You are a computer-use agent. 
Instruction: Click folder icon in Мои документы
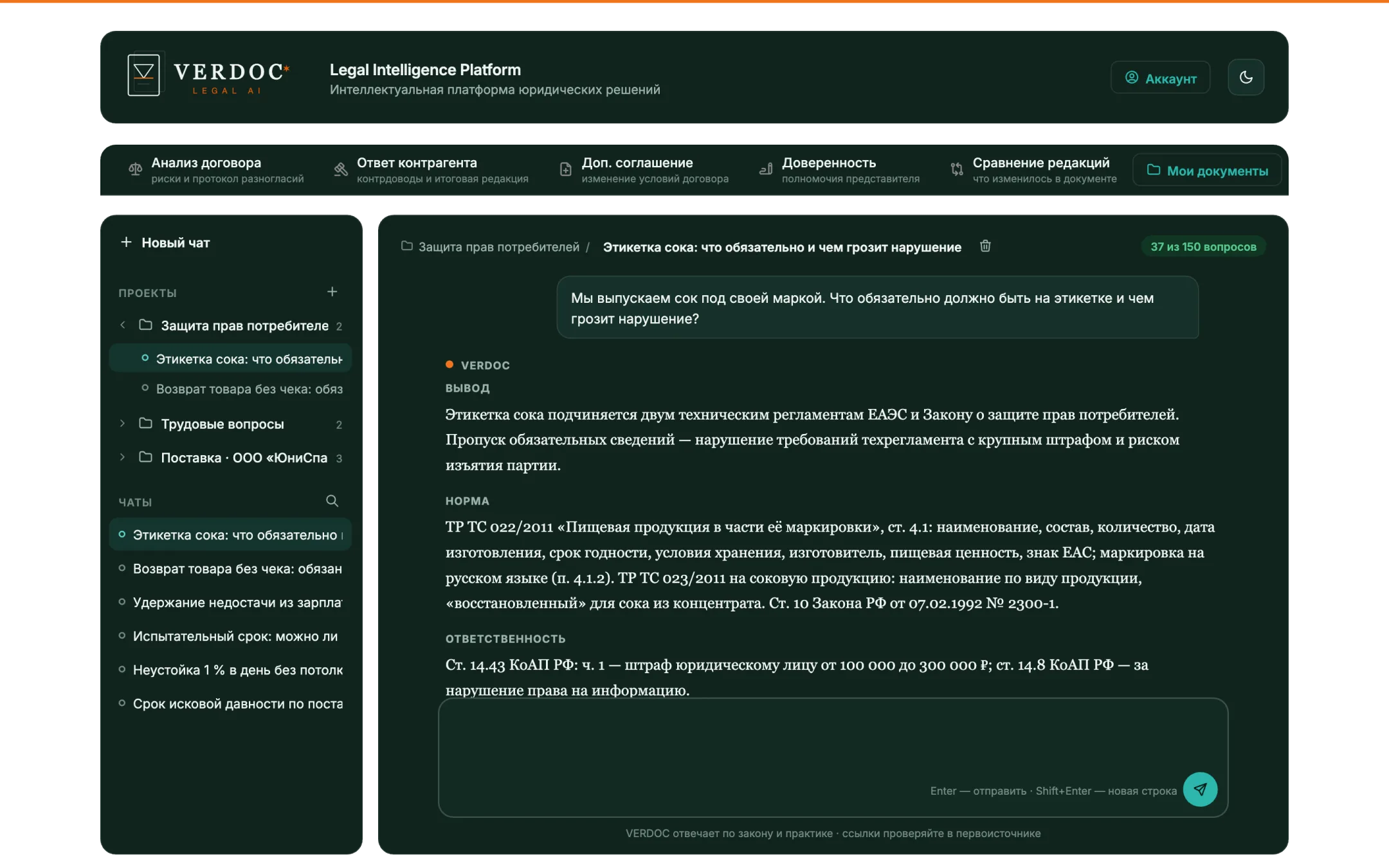tap(1154, 170)
